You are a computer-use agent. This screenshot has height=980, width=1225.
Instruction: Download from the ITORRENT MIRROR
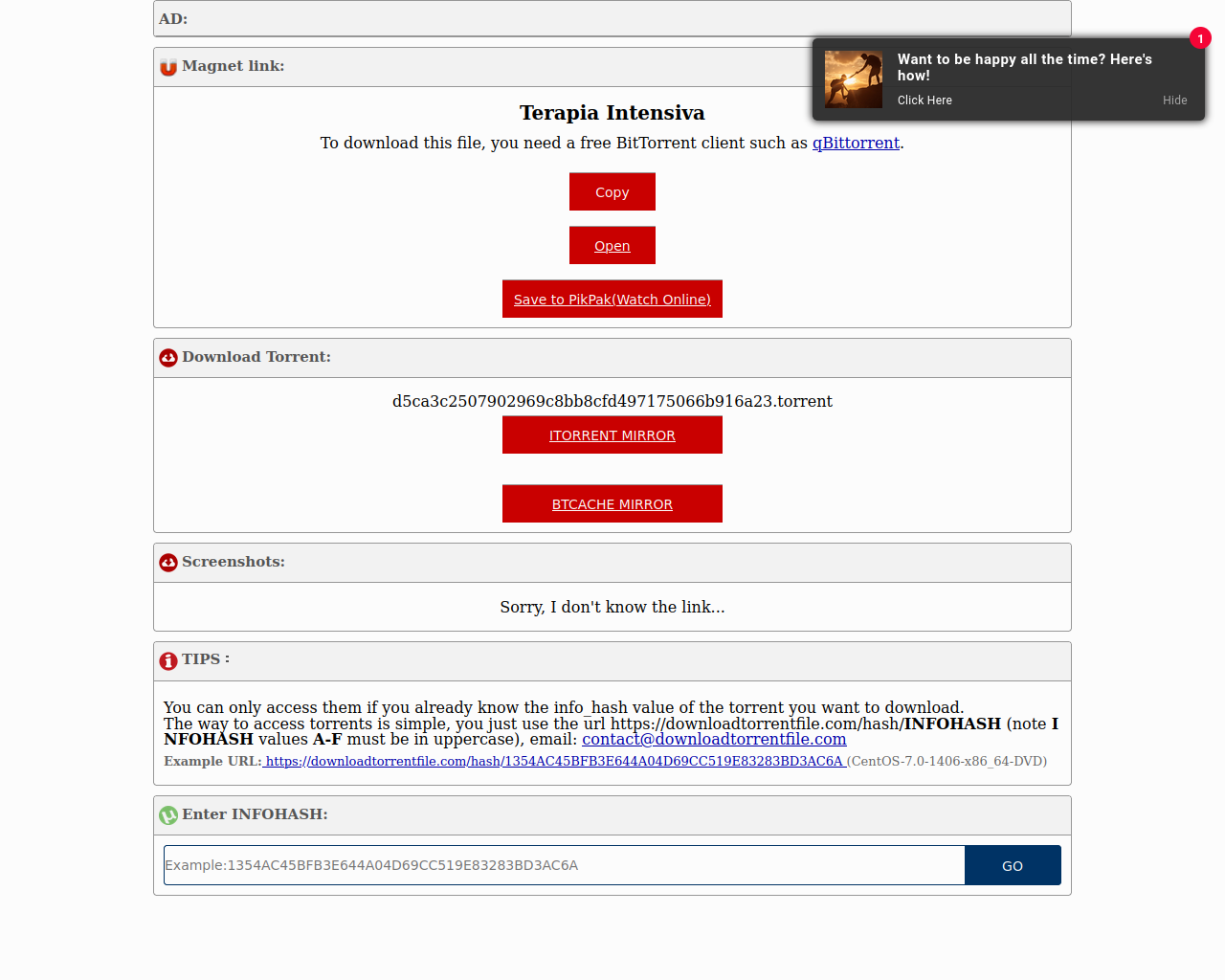612,434
